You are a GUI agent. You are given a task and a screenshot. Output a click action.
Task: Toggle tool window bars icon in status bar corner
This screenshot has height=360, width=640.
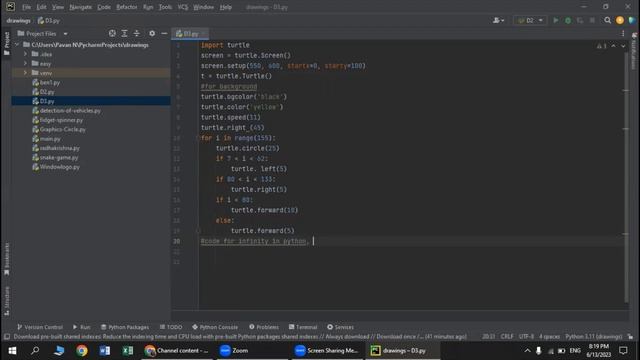coord(7,337)
